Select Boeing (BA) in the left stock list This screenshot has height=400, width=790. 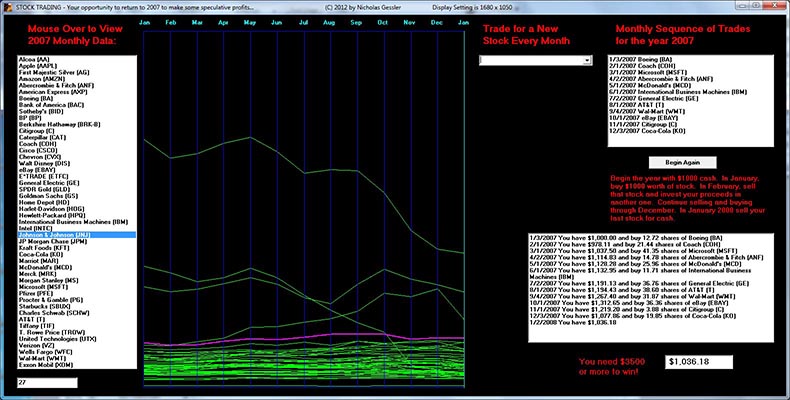77,99
